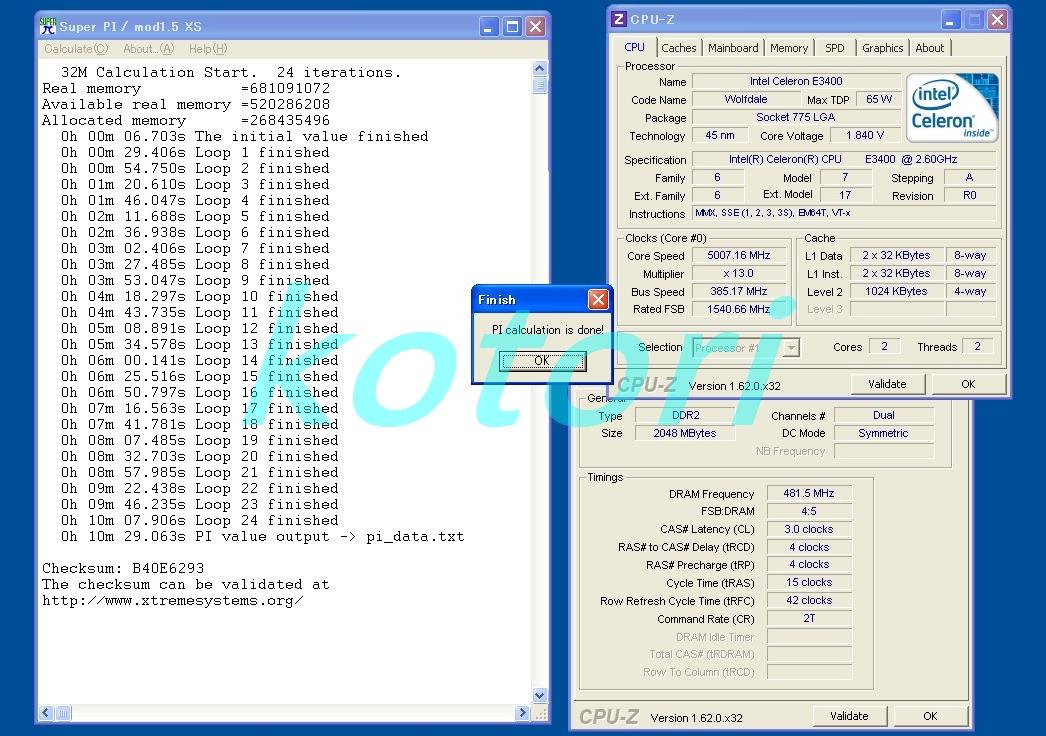Viewport: 1046px width, 736px height.
Task: Click the horizontal scrollbar thumb in Super PI
Action: coord(63,713)
